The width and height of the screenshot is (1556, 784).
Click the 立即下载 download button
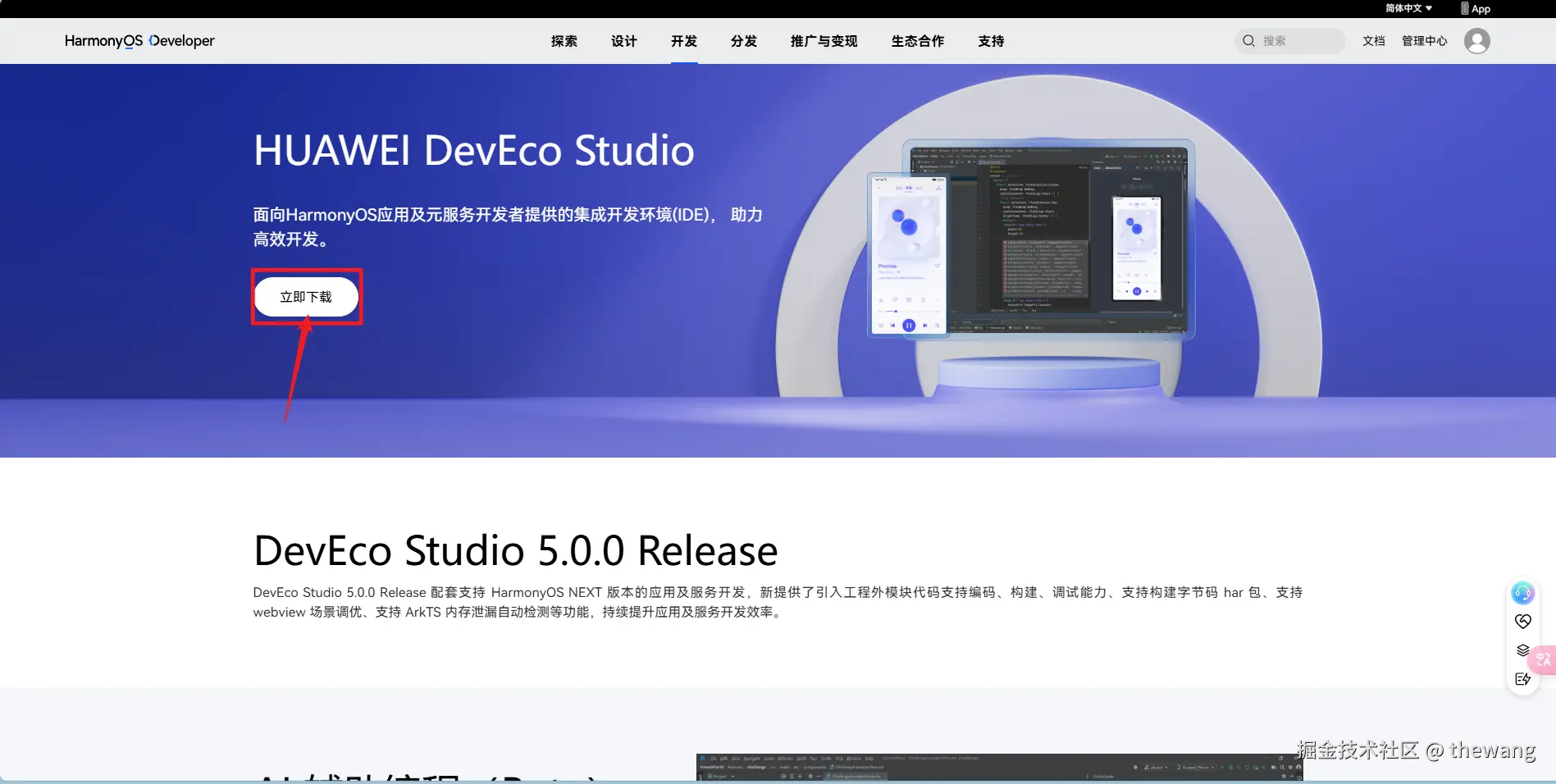(x=306, y=297)
